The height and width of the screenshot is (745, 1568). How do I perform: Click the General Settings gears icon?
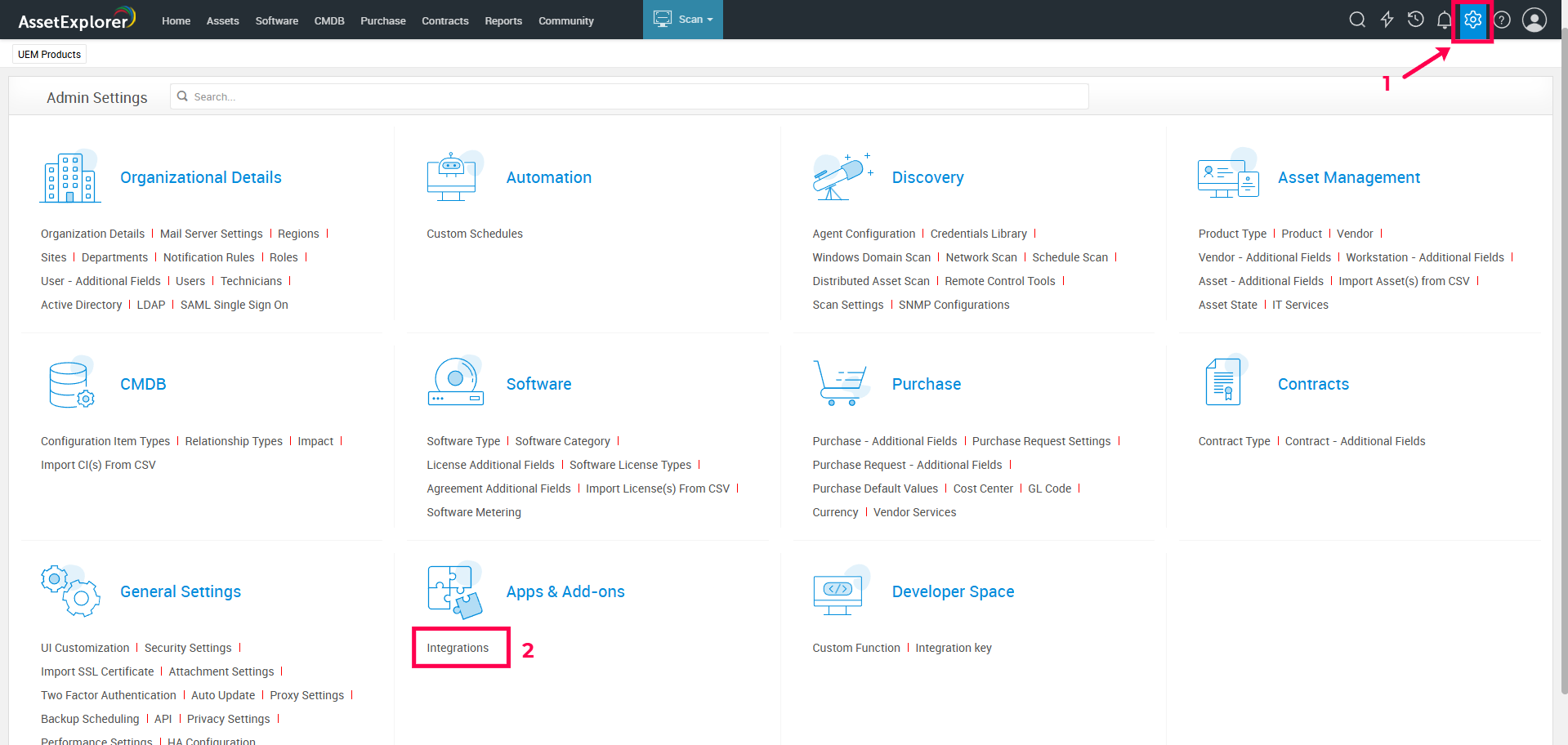(x=70, y=590)
